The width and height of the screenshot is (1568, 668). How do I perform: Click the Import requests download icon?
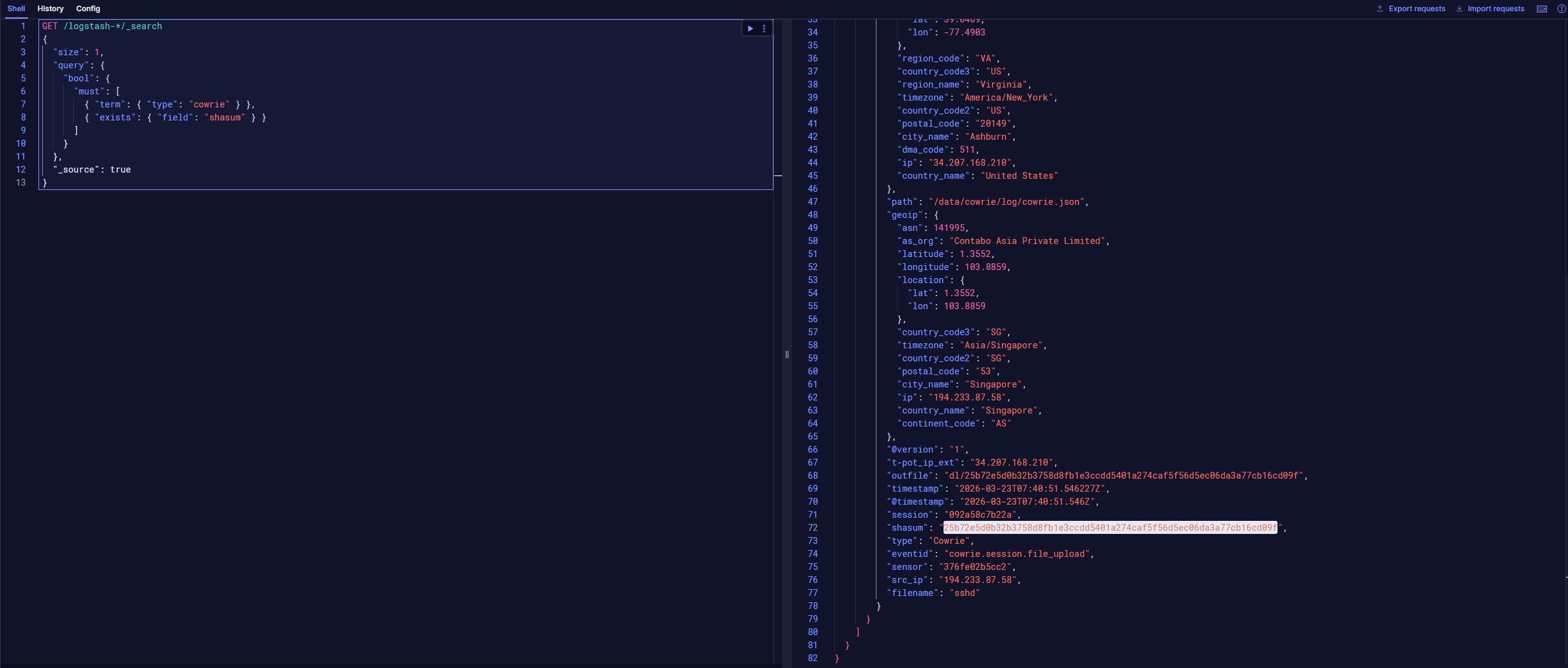point(1459,9)
